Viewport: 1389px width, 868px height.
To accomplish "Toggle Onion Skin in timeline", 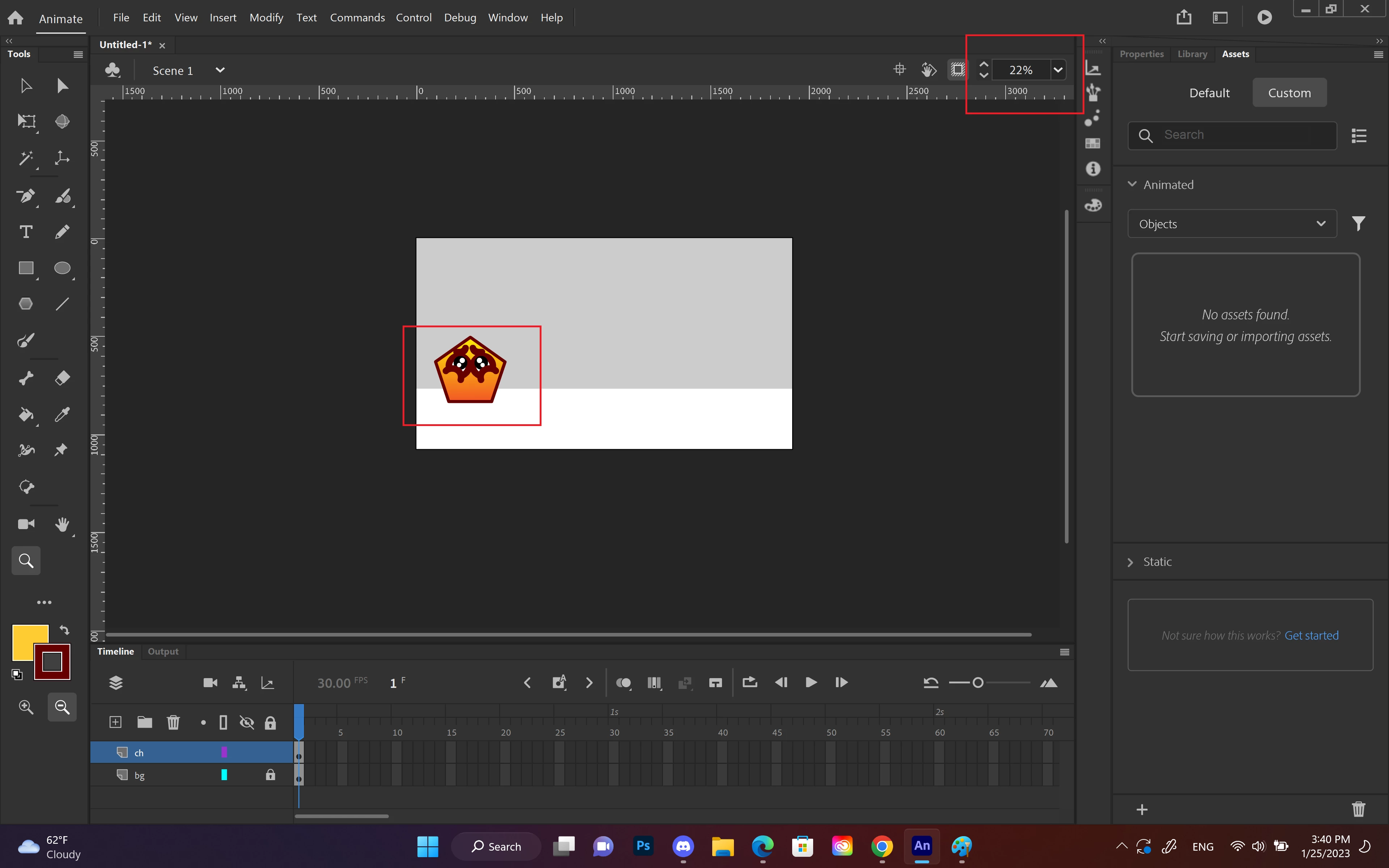I will [x=623, y=682].
